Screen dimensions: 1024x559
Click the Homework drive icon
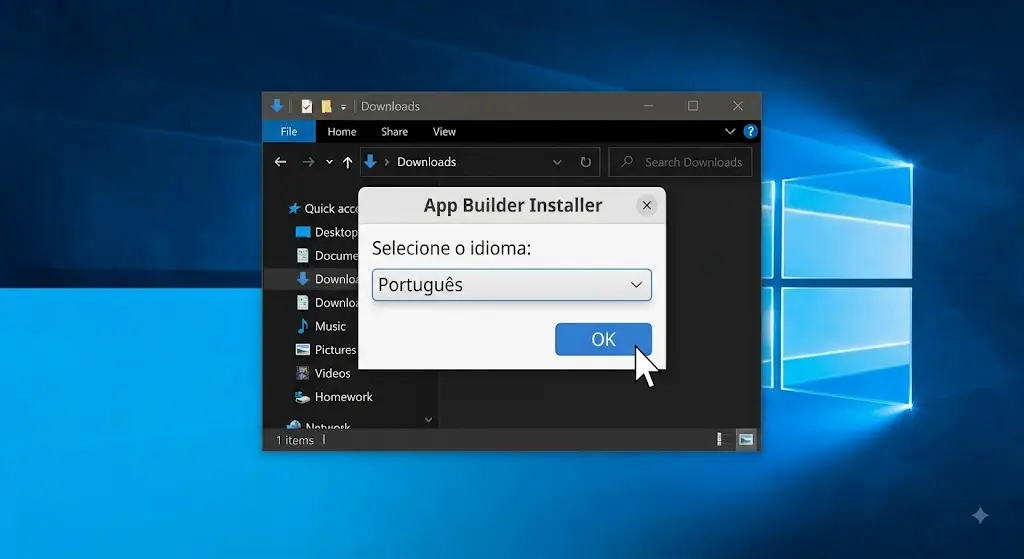pos(302,396)
